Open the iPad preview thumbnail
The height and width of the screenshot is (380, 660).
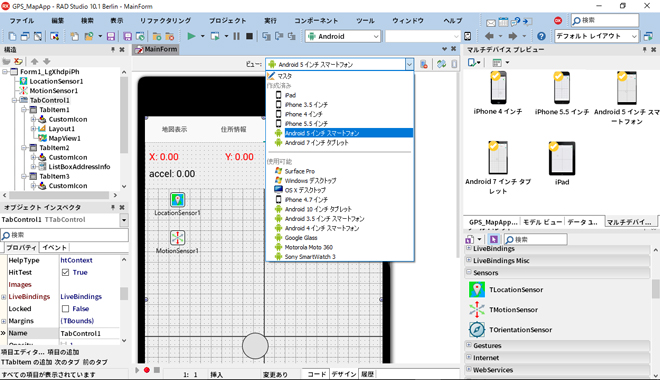pos(562,159)
